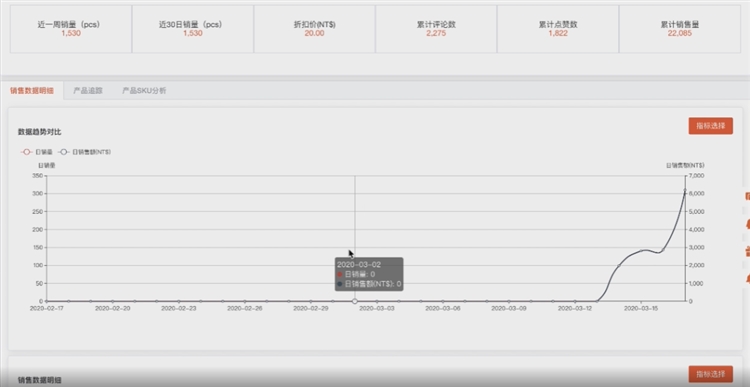Click the 累计点赞数 value 1,822
This screenshot has height=387, width=750.
pos(558,33)
